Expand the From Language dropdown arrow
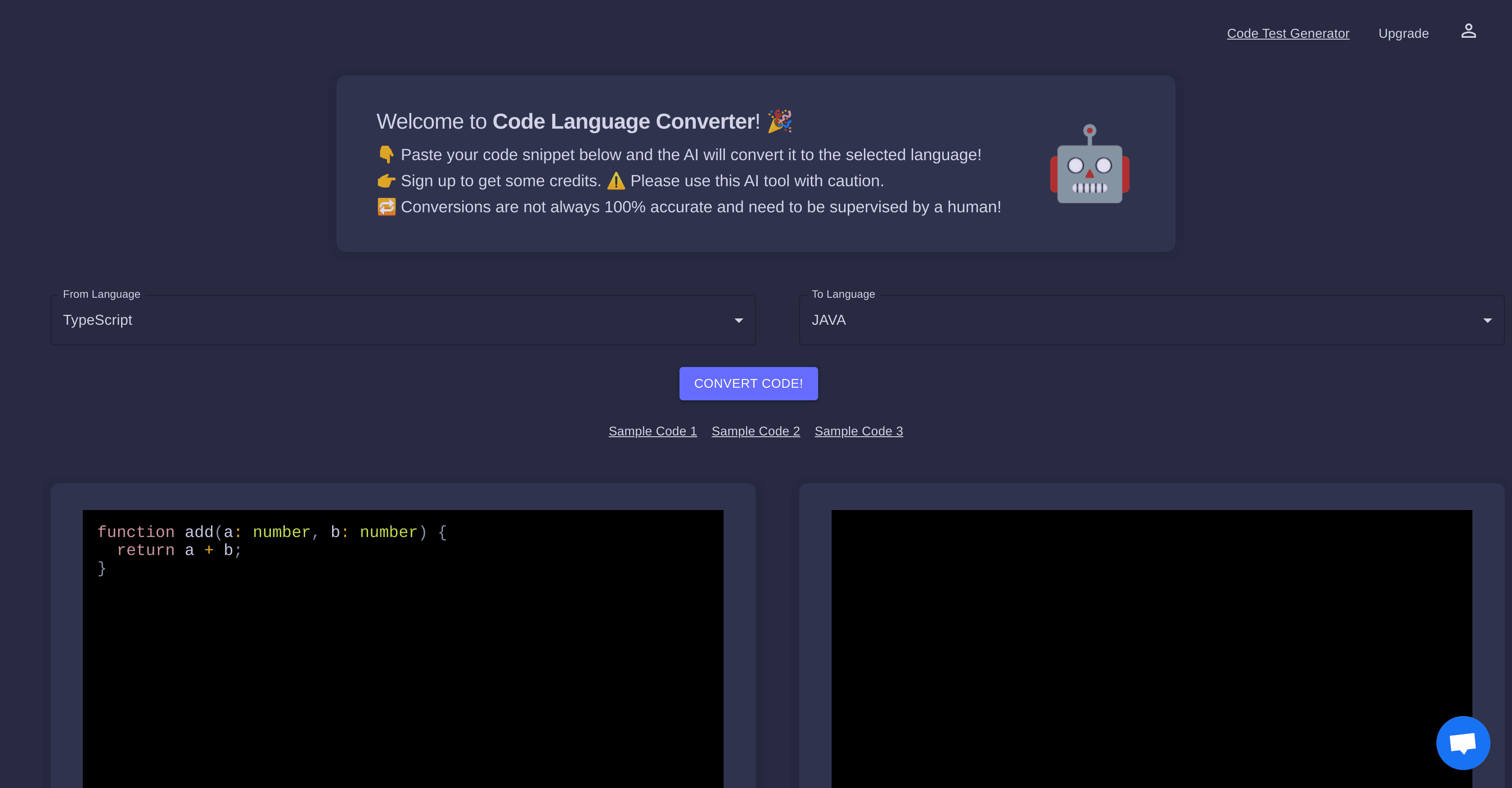Image resolution: width=1512 pixels, height=788 pixels. click(x=738, y=320)
